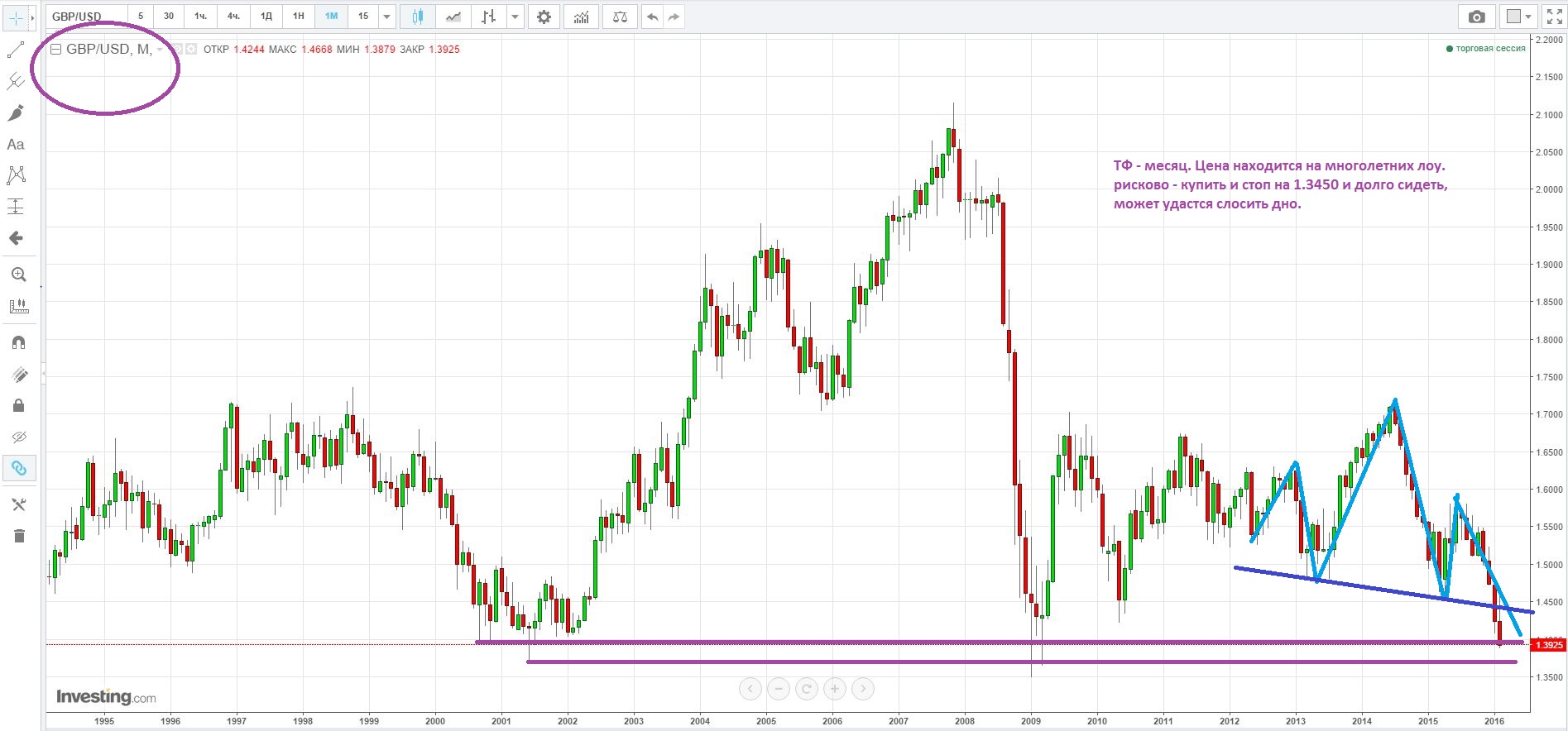The image size is (1568, 731).
Task: Open the chart layout square dropdown
Action: point(1520,17)
